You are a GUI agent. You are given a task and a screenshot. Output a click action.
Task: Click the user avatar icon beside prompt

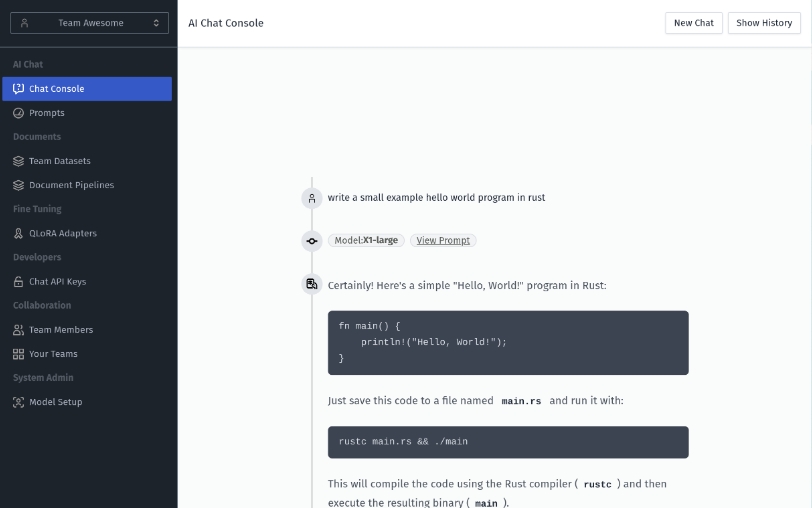pos(312,198)
